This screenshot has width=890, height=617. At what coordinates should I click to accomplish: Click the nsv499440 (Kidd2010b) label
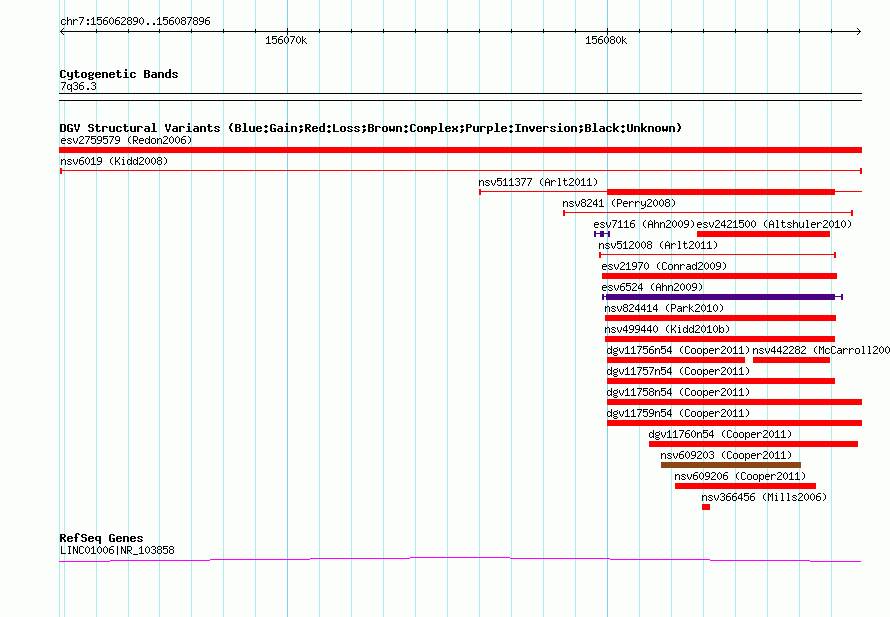[667, 329]
